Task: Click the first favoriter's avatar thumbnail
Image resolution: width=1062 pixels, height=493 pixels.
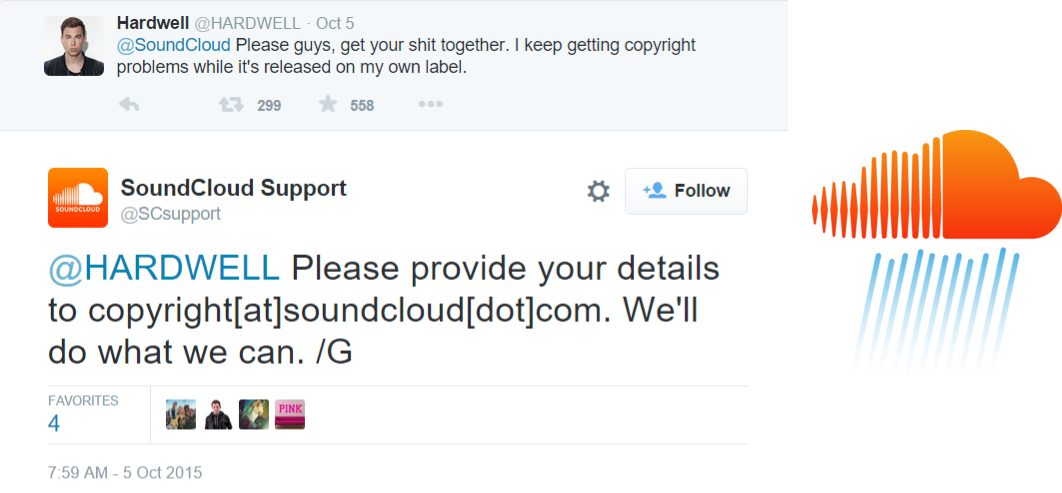Action: point(180,414)
